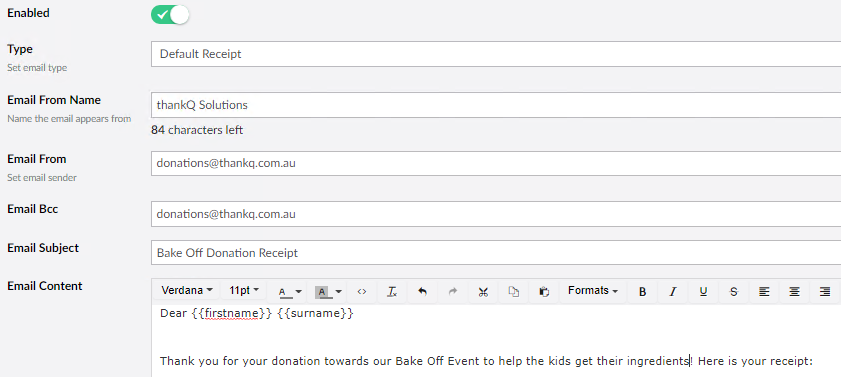Click the clear formatting icon
Image resolution: width=841 pixels, height=377 pixels.
(x=392, y=292)
